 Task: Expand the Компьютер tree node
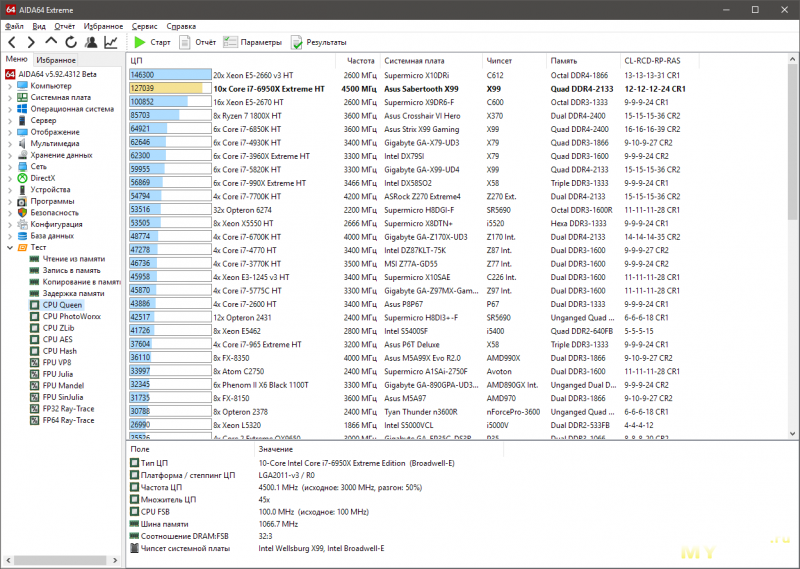10,86
